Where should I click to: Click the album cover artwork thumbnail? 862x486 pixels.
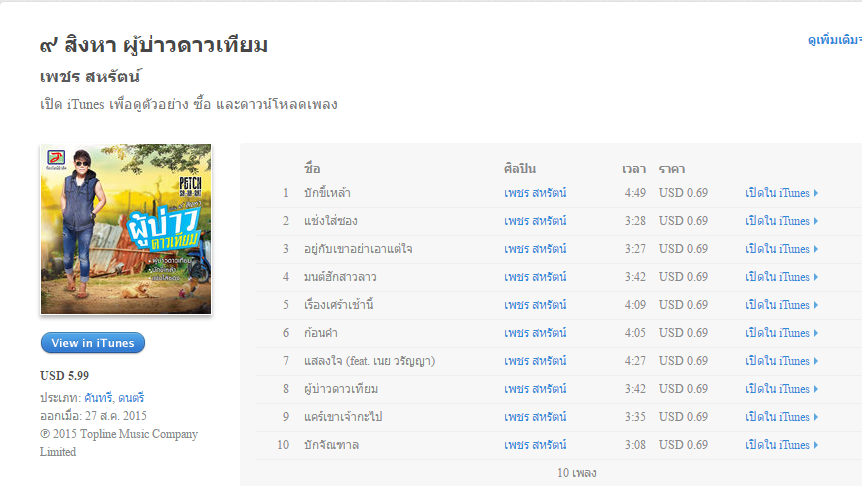coord(126,229)
